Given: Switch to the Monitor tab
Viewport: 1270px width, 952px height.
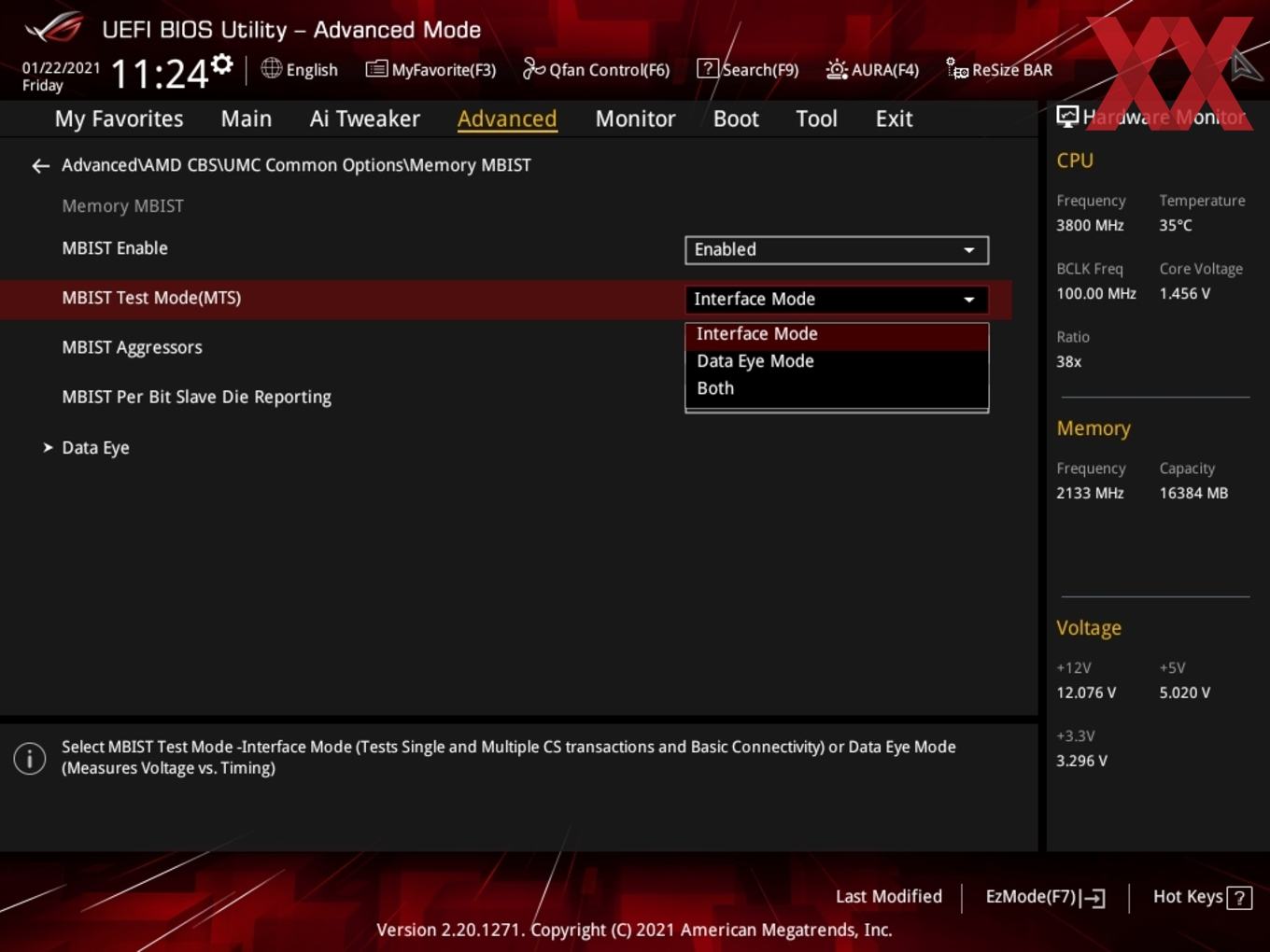Looking at the screenshot, I should 635,119.
